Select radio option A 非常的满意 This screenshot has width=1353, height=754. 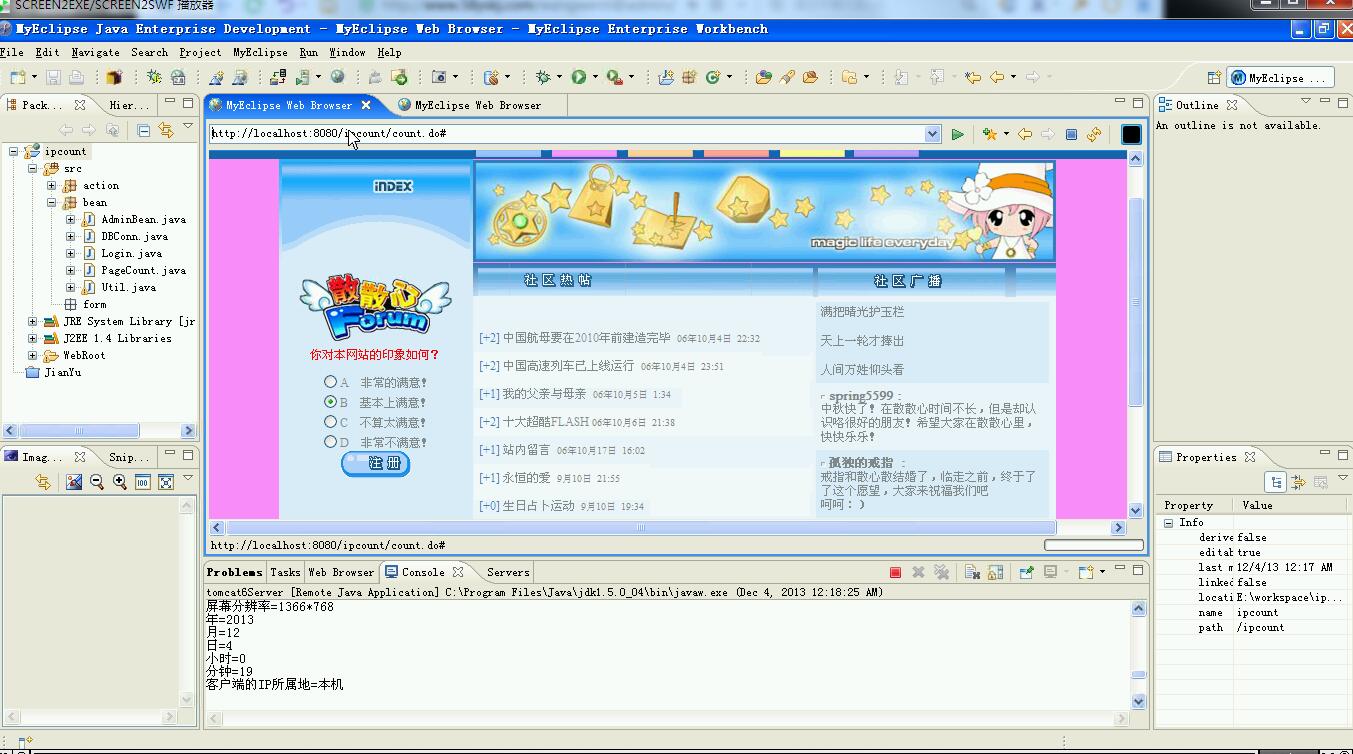pos(330,382)
